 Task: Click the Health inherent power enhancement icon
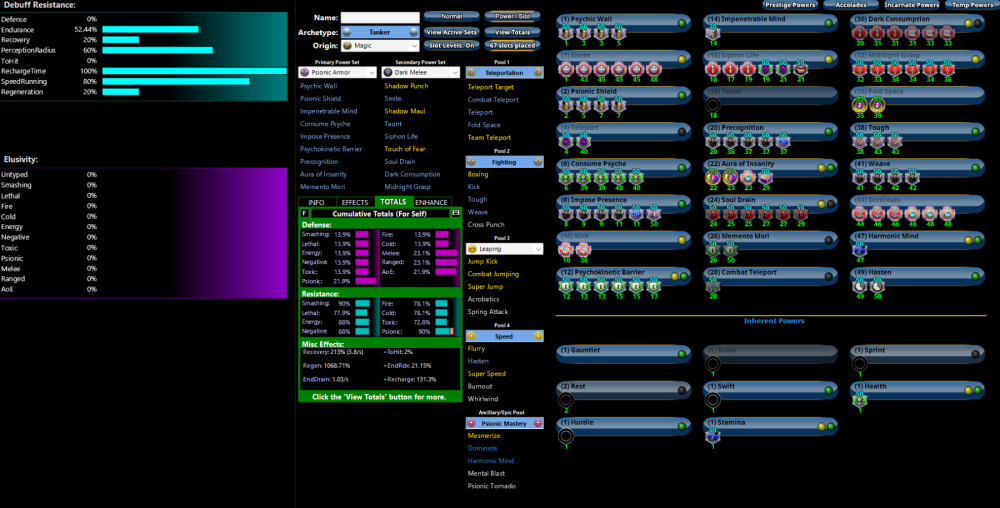click(x=859, y=399)
